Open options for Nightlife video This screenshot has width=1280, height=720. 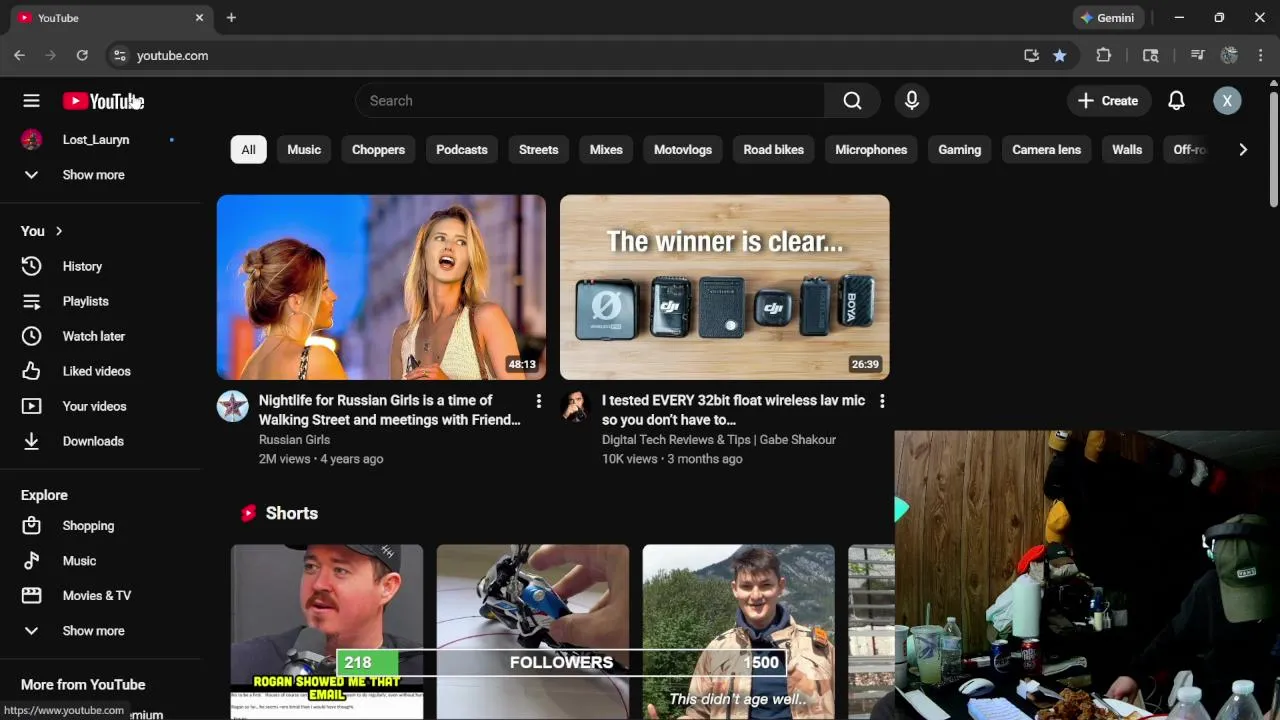[x=538, y=401]
